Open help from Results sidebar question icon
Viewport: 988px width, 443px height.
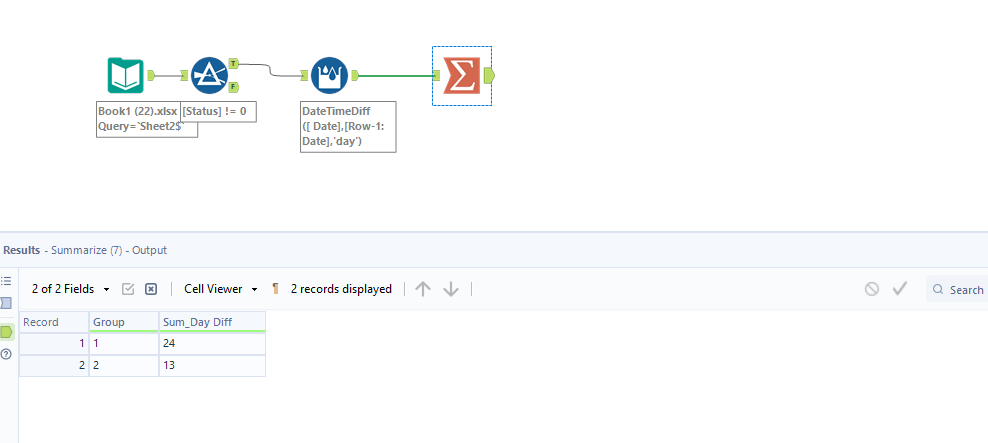tap(6, 354)
